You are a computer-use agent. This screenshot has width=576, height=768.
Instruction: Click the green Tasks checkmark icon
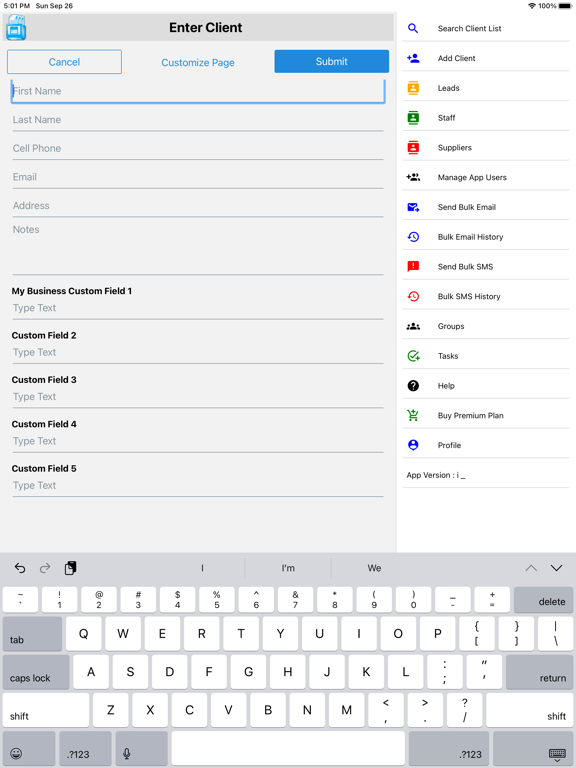[x=413, y=356]
